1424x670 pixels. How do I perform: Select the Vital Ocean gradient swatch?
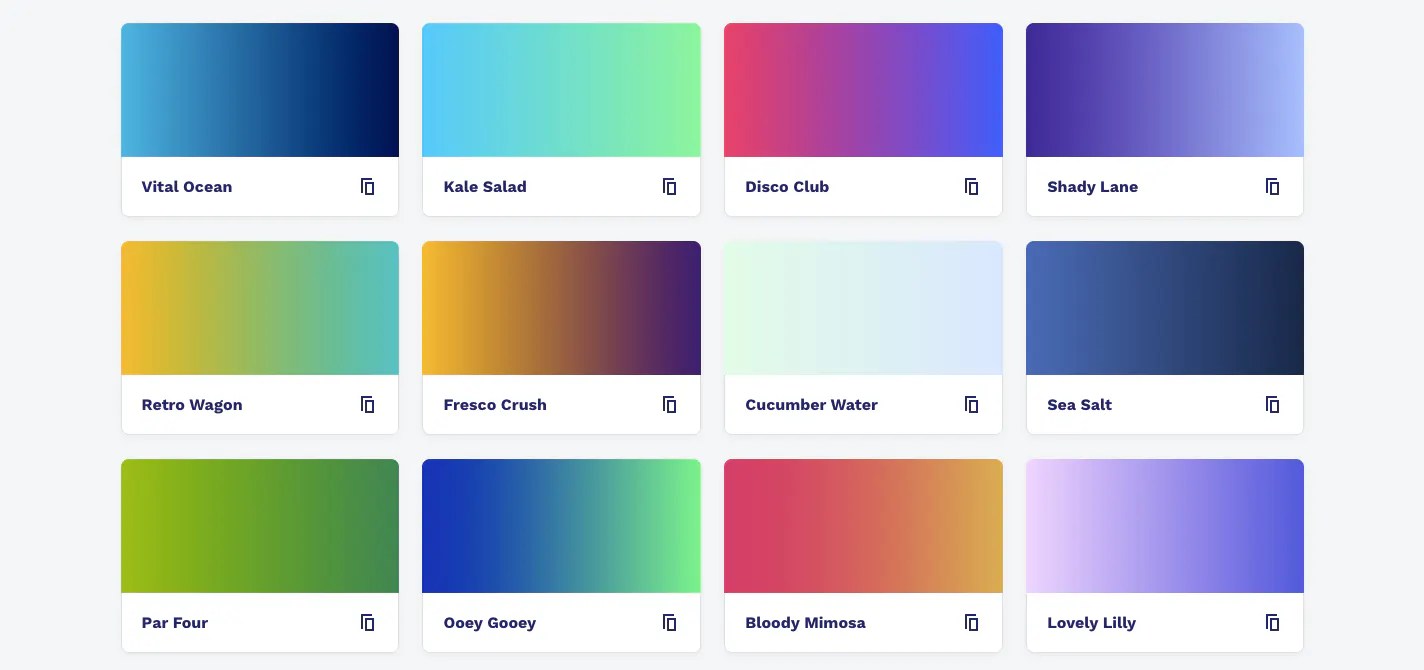[x=260, y=90]
